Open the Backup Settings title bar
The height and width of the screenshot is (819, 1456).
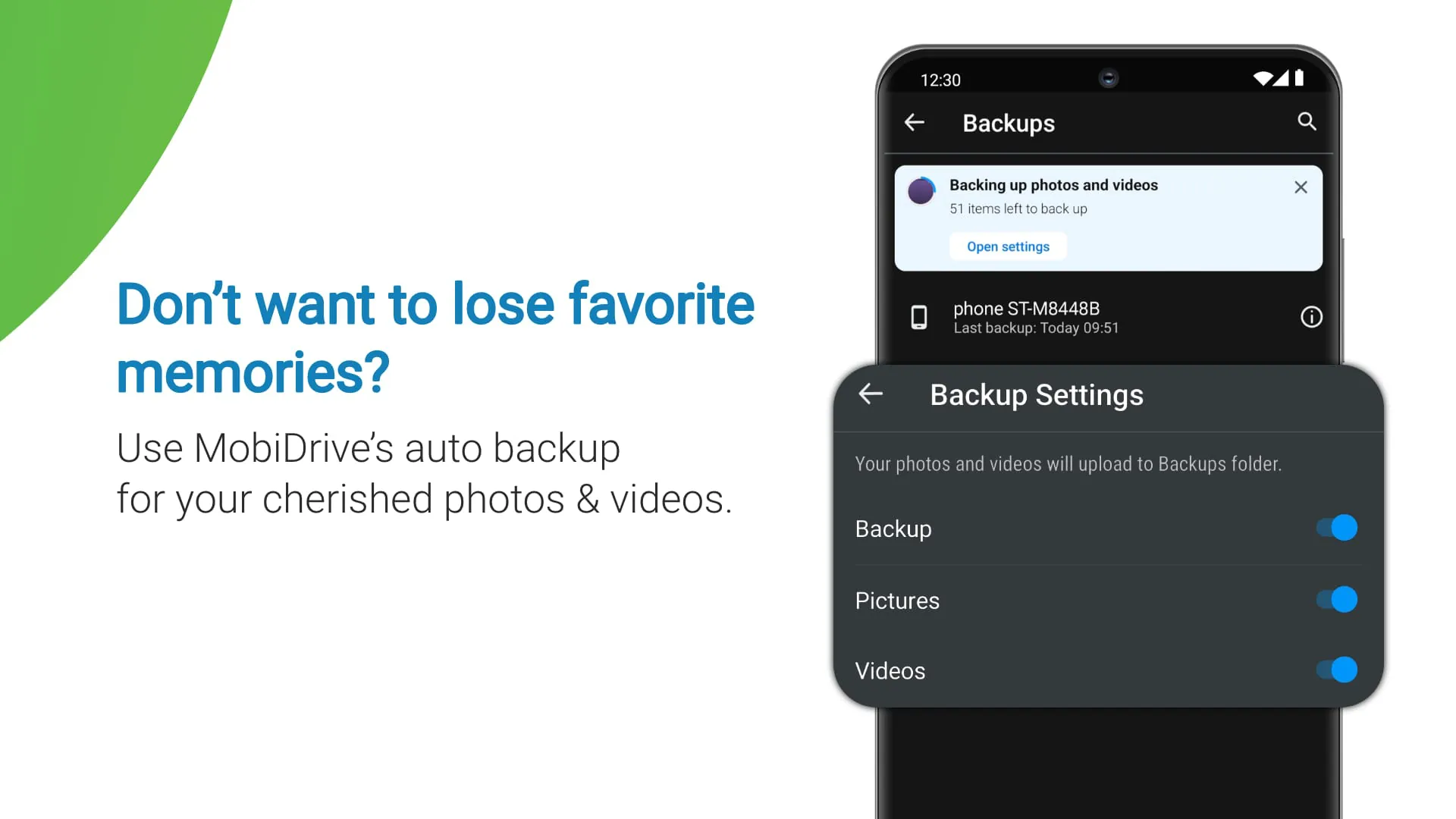click(x=1037, y=394)
